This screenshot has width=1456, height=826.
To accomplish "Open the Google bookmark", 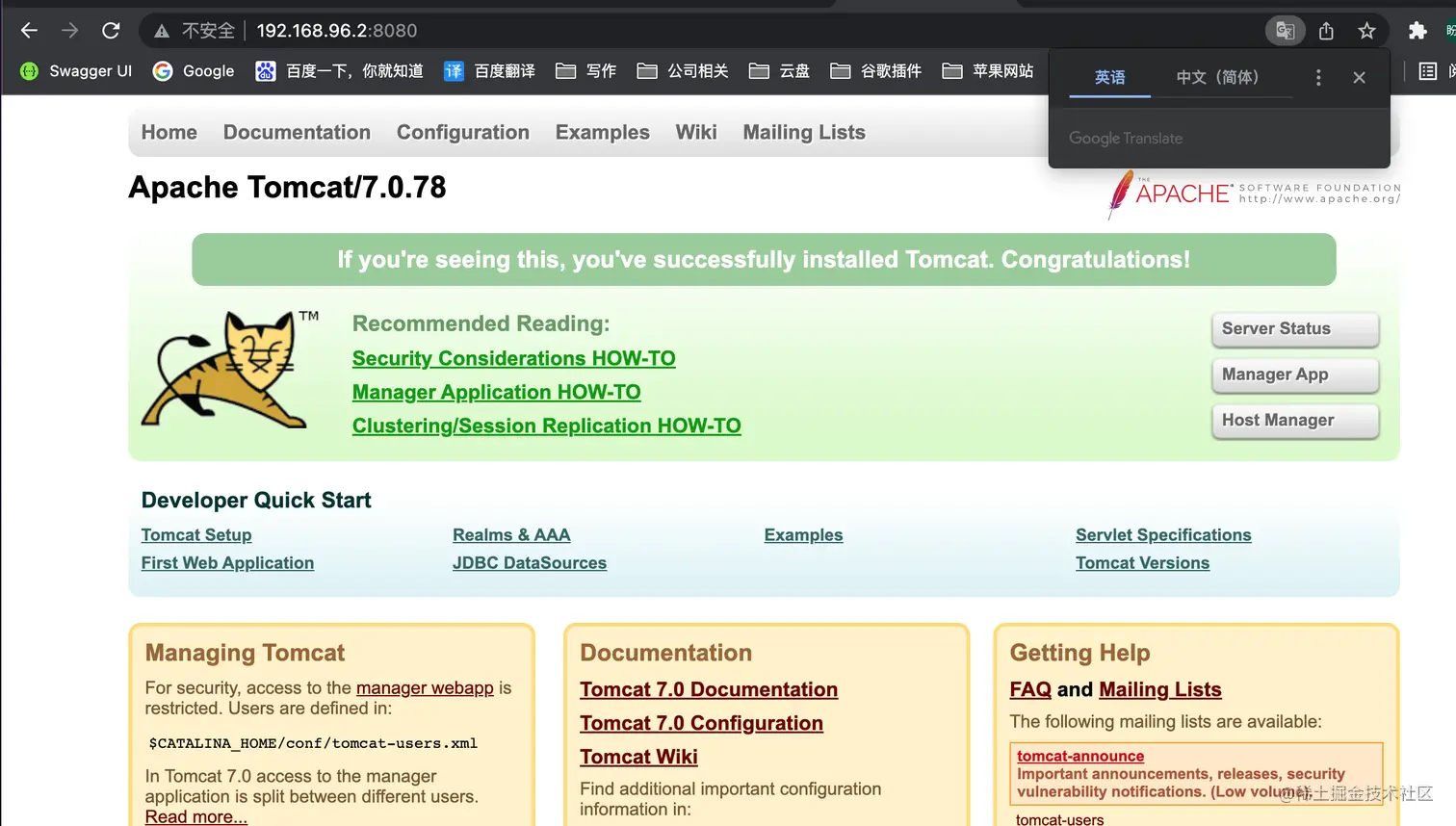I will tap(194, 71).
